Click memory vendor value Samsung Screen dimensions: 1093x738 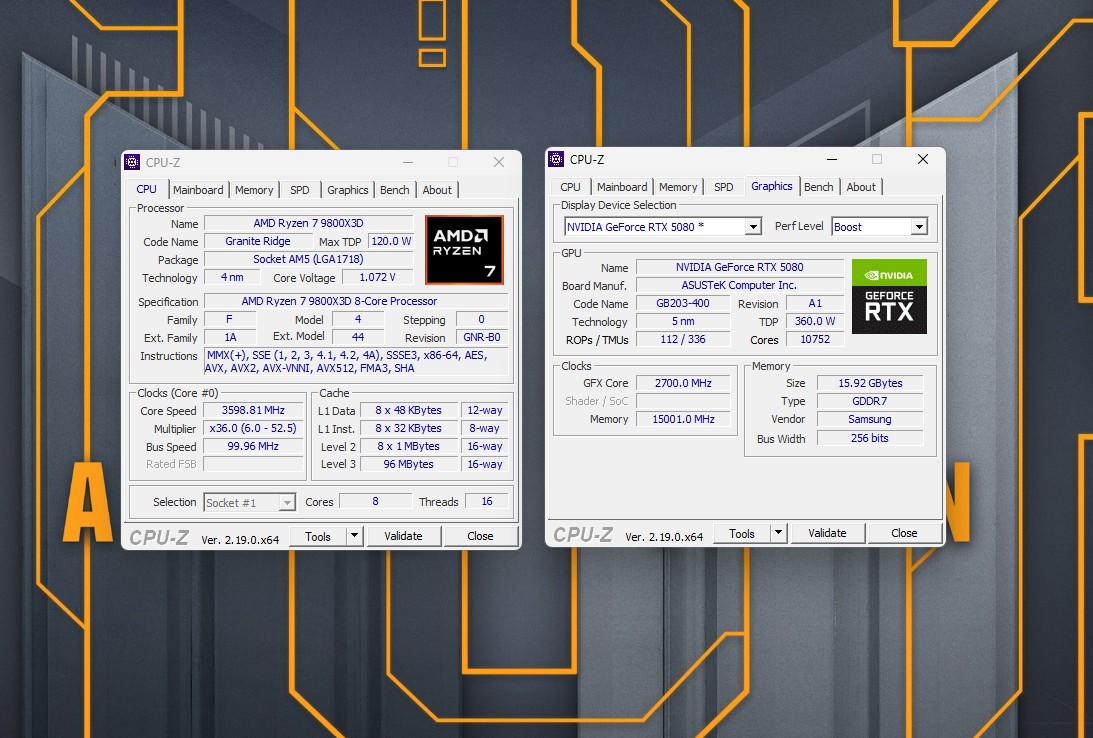coord(870,420)
